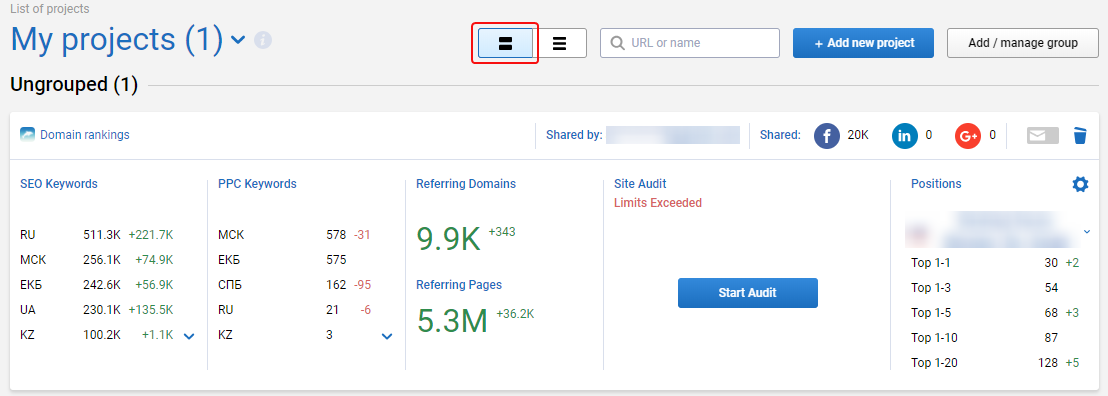Image resolution: width=1108 pixels, height=396 pixels.
Task: Expand the SEO Keywords list chevron
Action: tap(189, 337)
